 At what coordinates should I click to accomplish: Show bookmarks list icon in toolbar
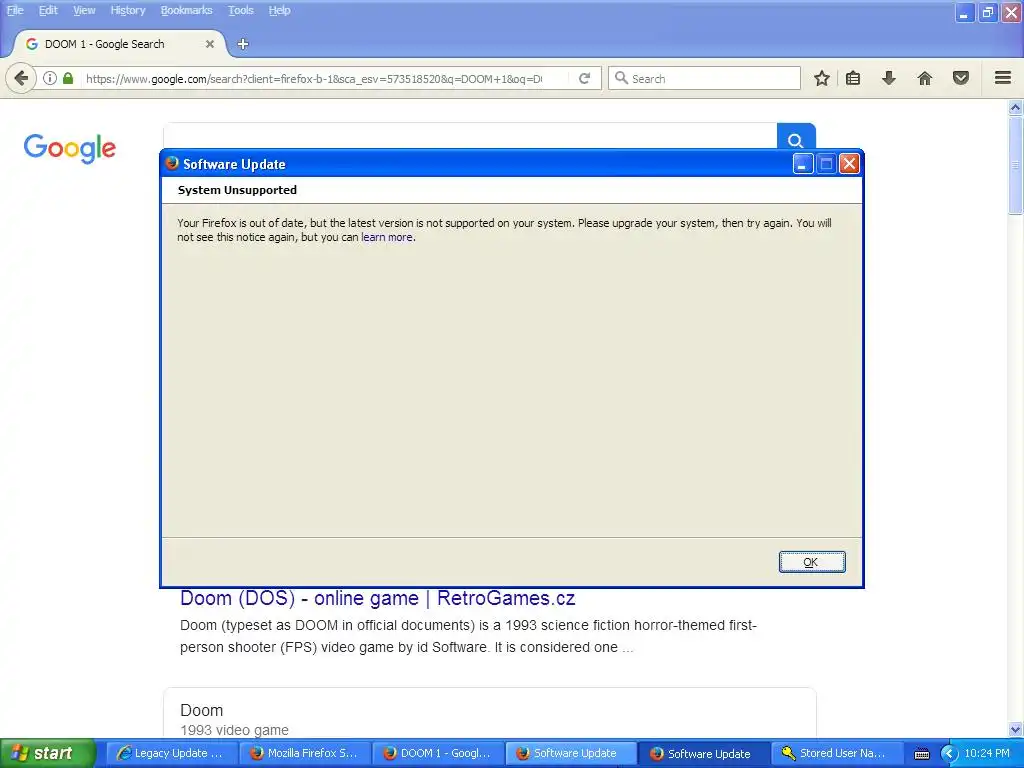coord(853,78)
